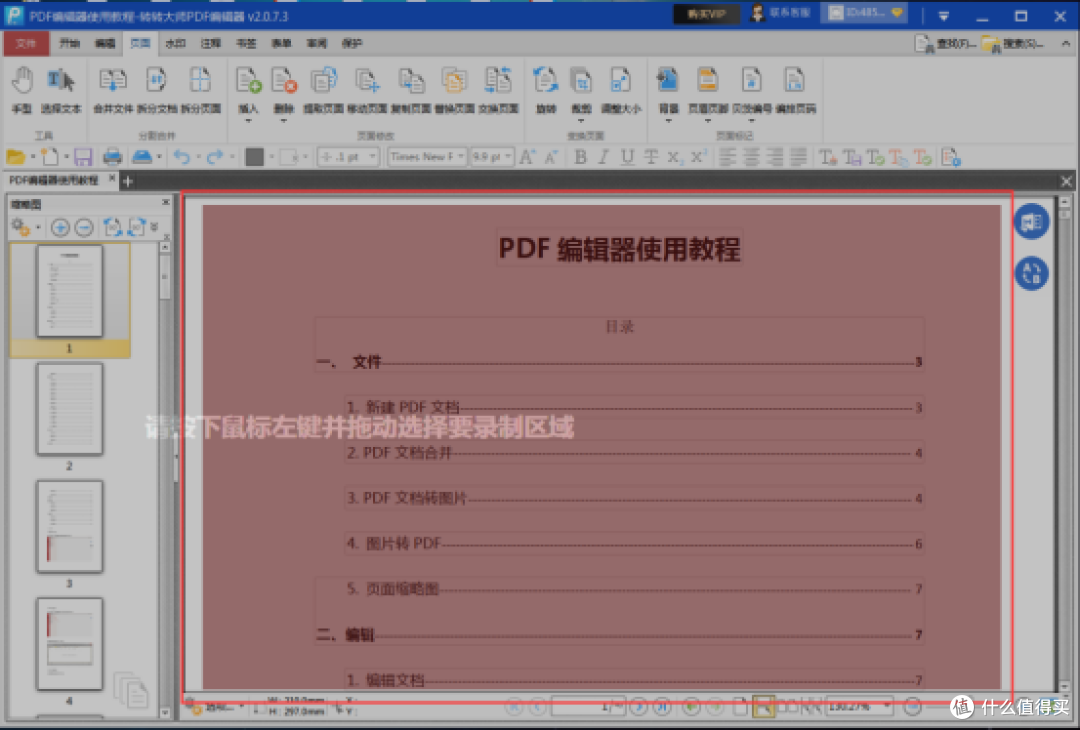Click the Background icon

point(668,81)
